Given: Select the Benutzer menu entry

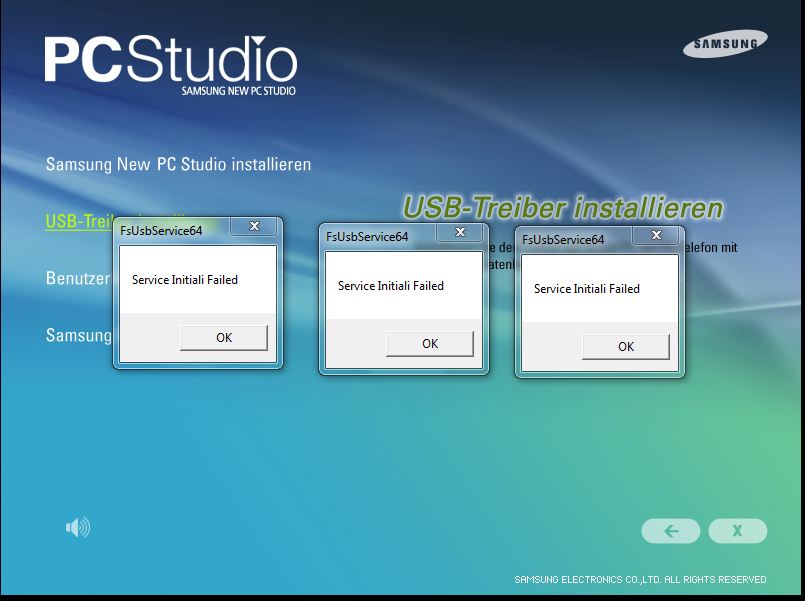Looking at the screenshot, I should [78, 278].
